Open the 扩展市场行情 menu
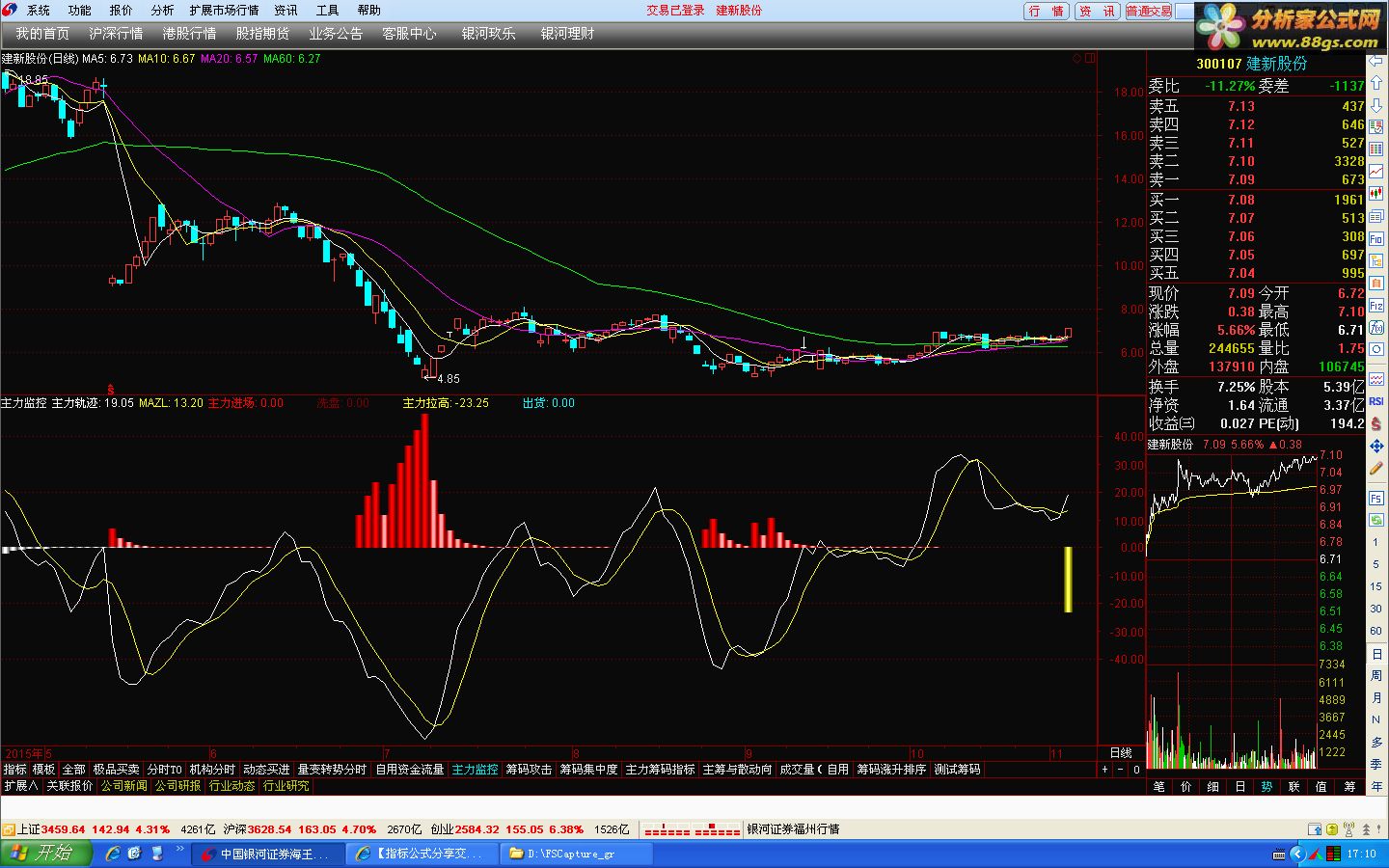Viewport: 1389px width, 868px height. (224, 11)
